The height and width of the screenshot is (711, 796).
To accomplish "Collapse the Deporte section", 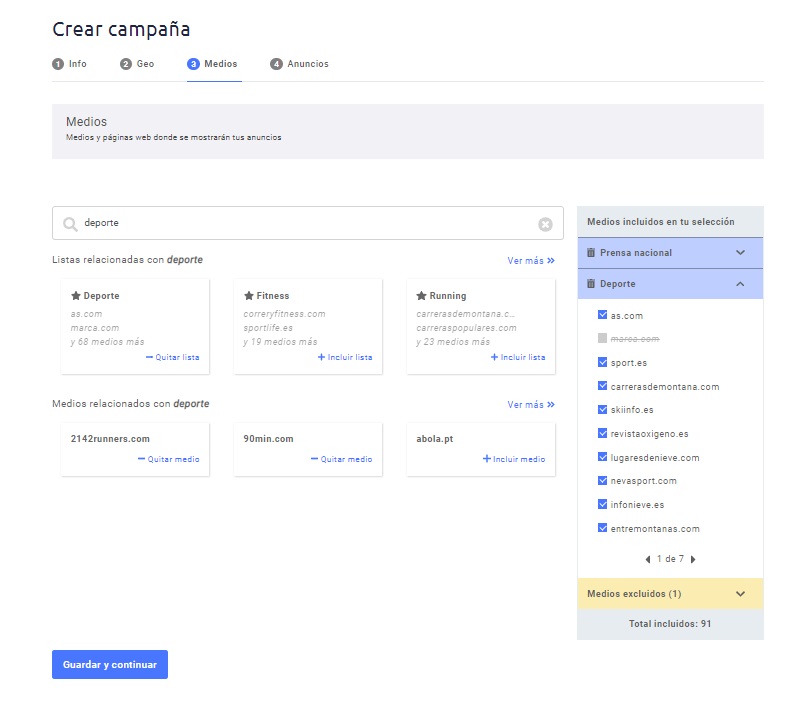I will [x=740, y=284].
